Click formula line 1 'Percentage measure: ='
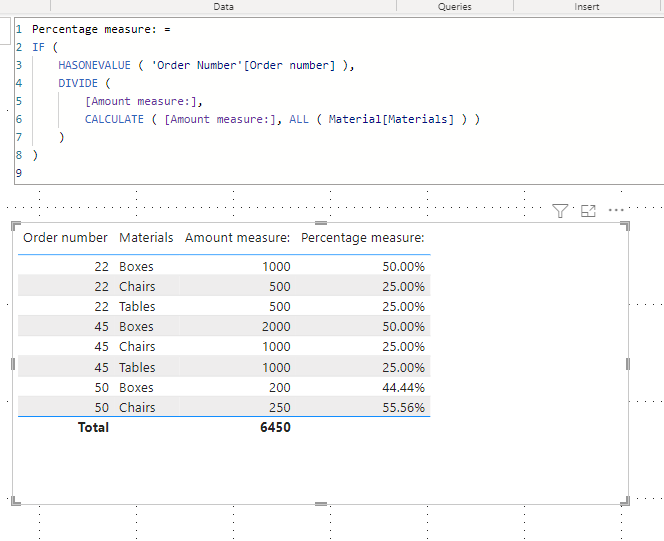The width and height of the screenshot is (664, 541). pos(101,29)
